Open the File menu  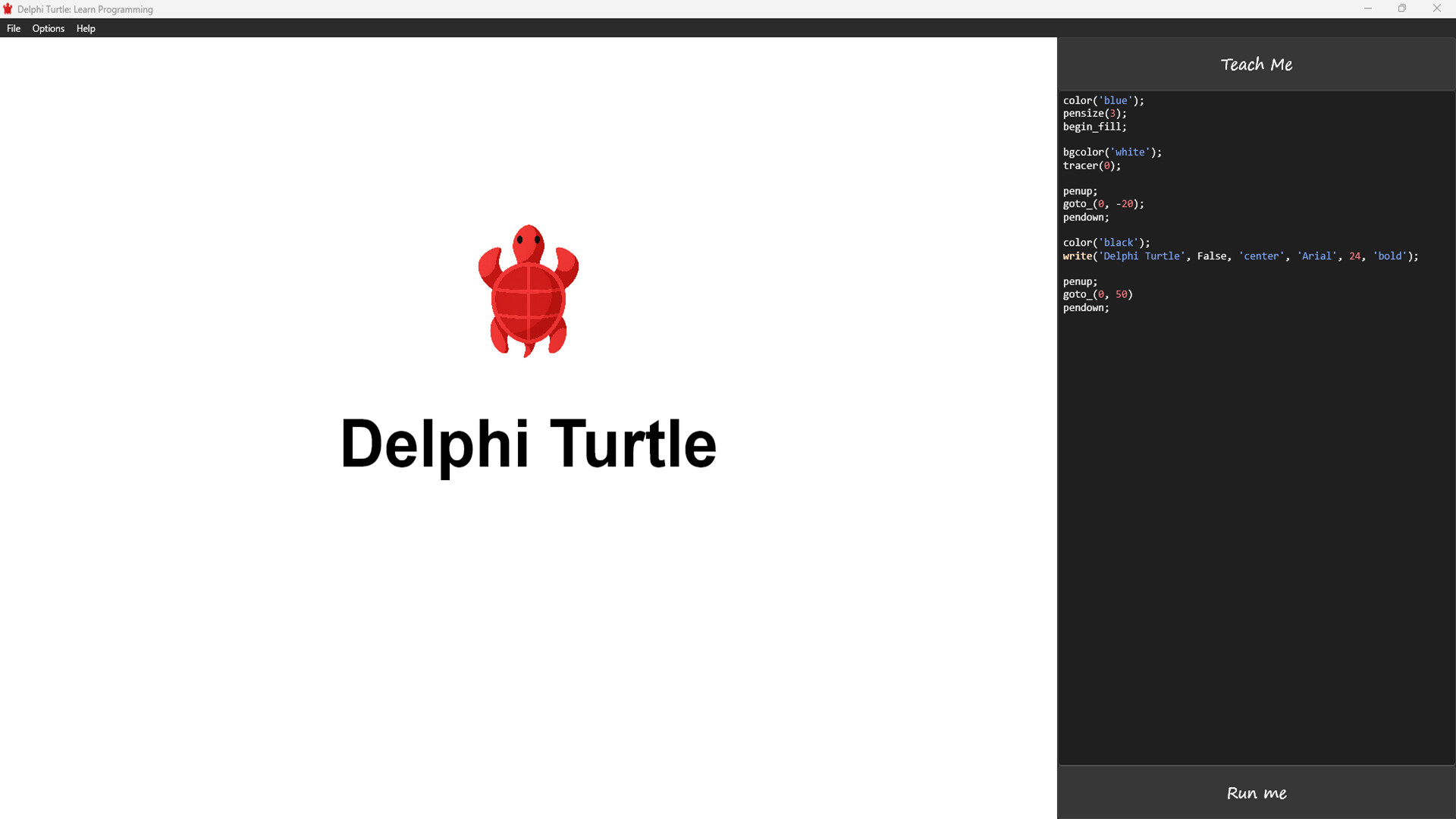click(14, 28)
